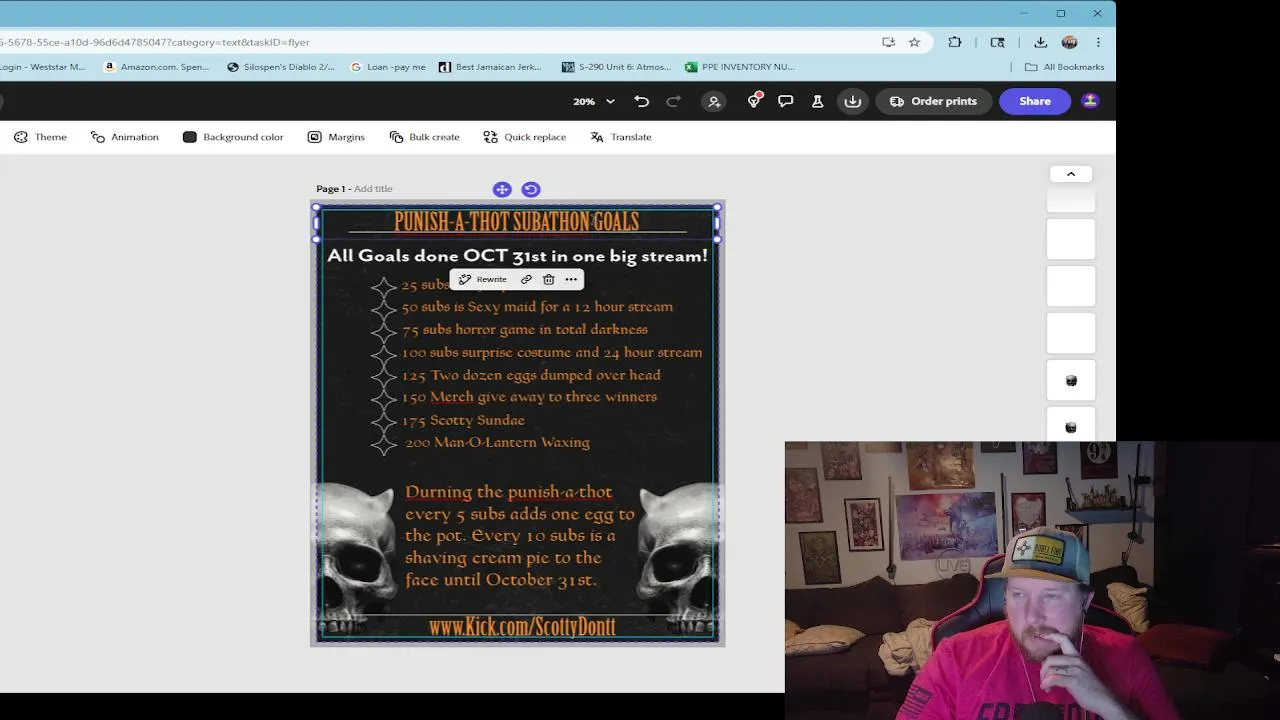The height and width of the screenshot is (720, 1280).
Task: Open the beaker experiments icon
Action: pyautogui.click(x=817, y=101)
